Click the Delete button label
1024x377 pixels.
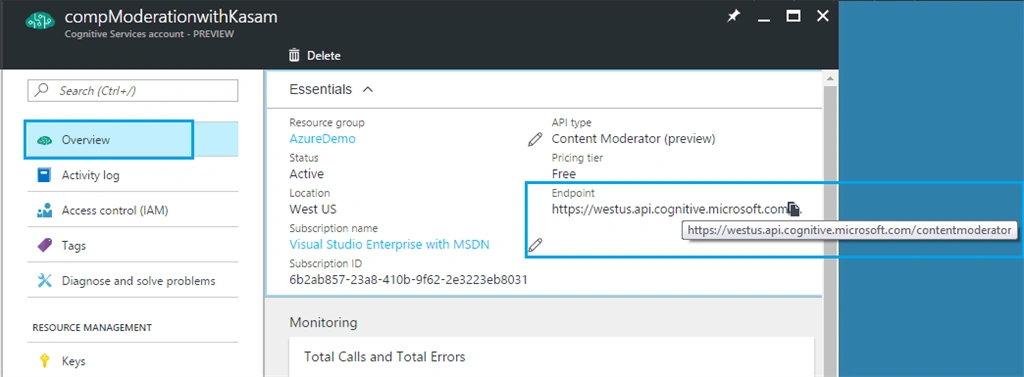click(x=324, y=56)
